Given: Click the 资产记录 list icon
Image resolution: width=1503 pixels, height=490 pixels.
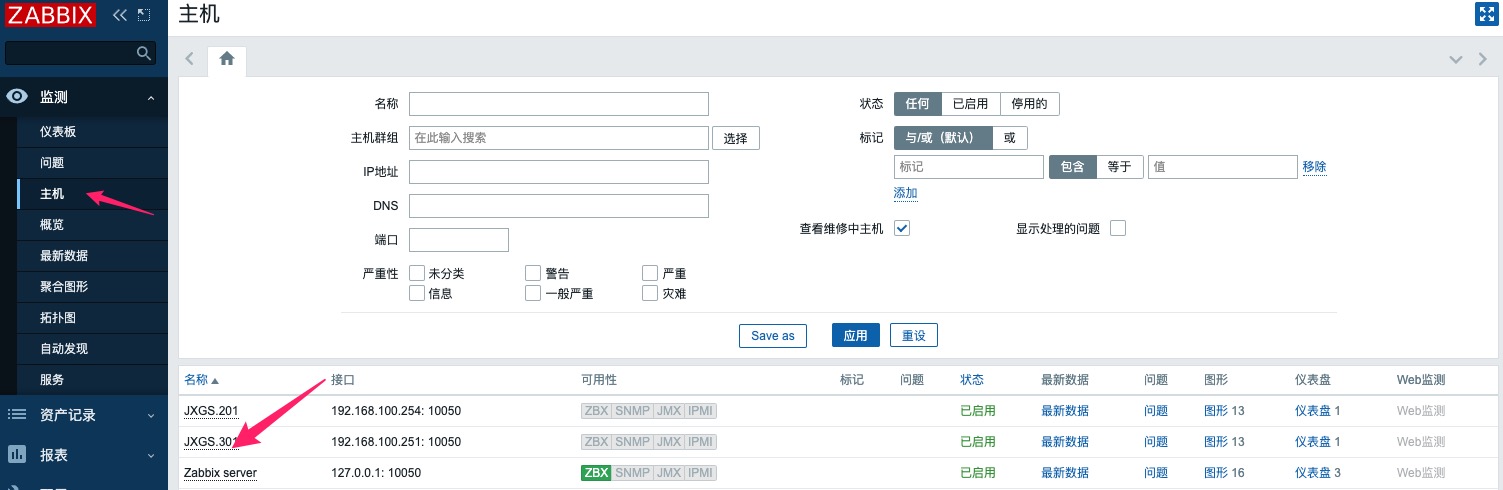Looking at the screenshot, I should [x=17, y=414].
